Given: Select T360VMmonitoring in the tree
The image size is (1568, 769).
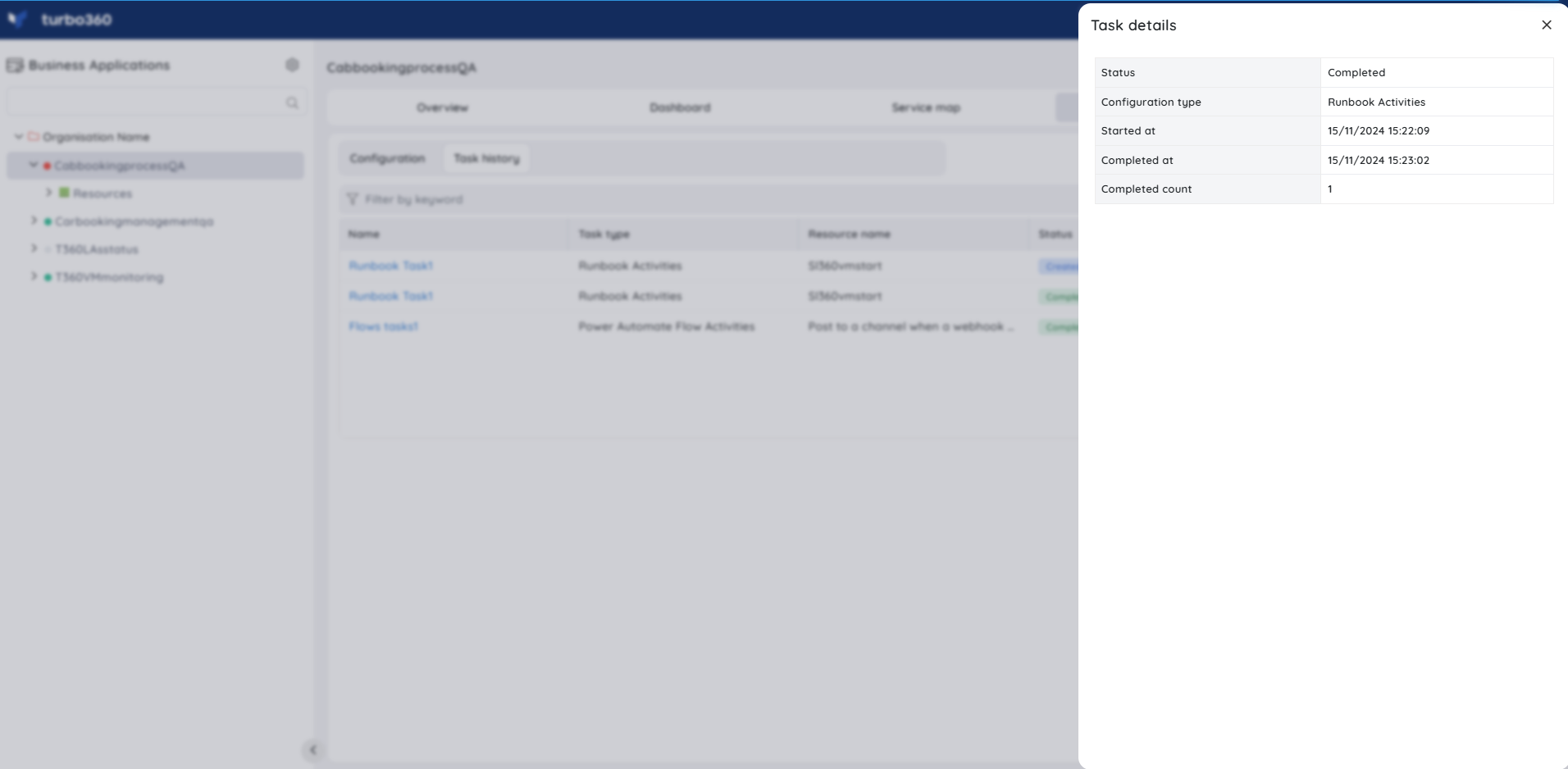Looking at the screenshot, I should tap(109, 277).
